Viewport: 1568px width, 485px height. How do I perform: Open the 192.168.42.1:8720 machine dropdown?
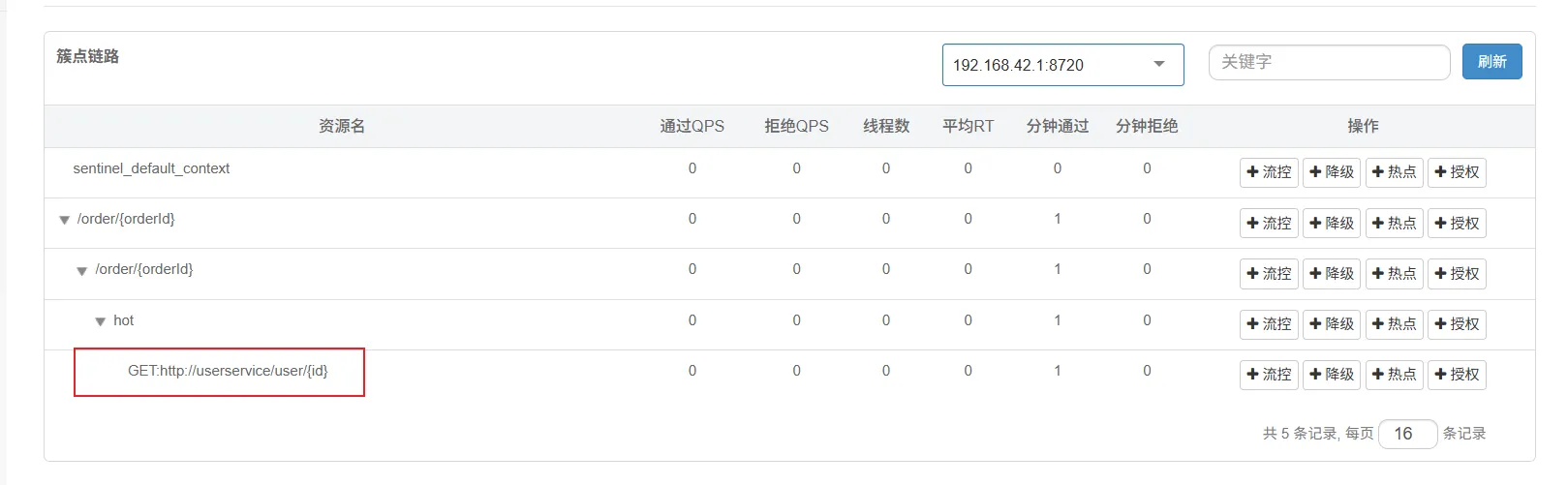pyautogui.click(x=1062, y=65)
